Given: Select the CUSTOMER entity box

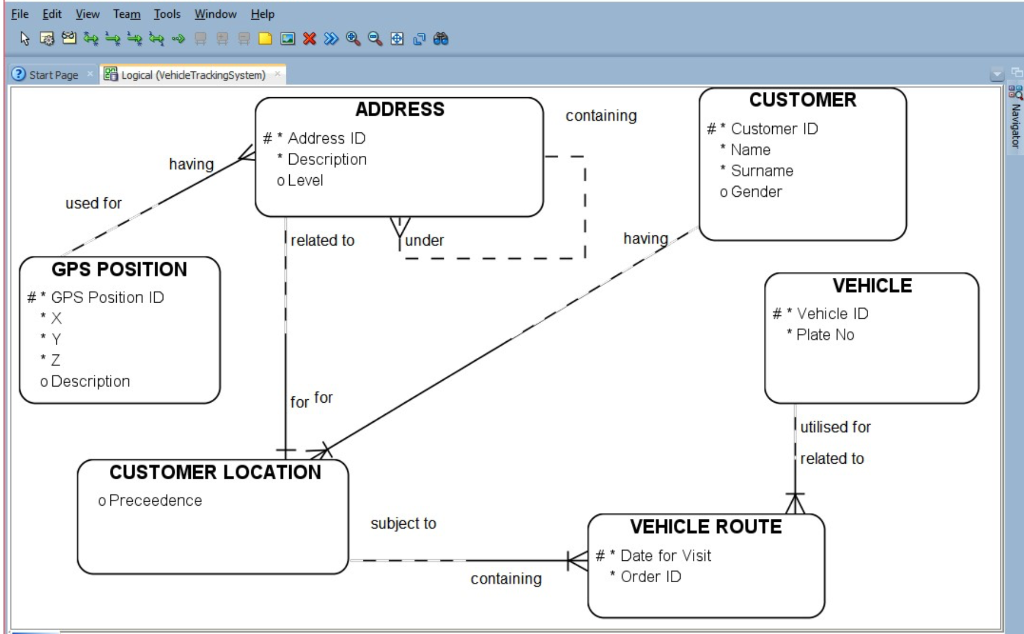Looking at the screenshot, I should click(802, 165).
